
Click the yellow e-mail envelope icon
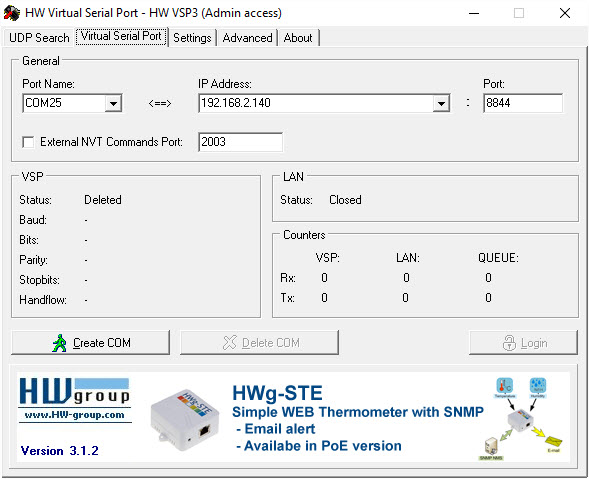pyautogui.click(x=554, y=442)
